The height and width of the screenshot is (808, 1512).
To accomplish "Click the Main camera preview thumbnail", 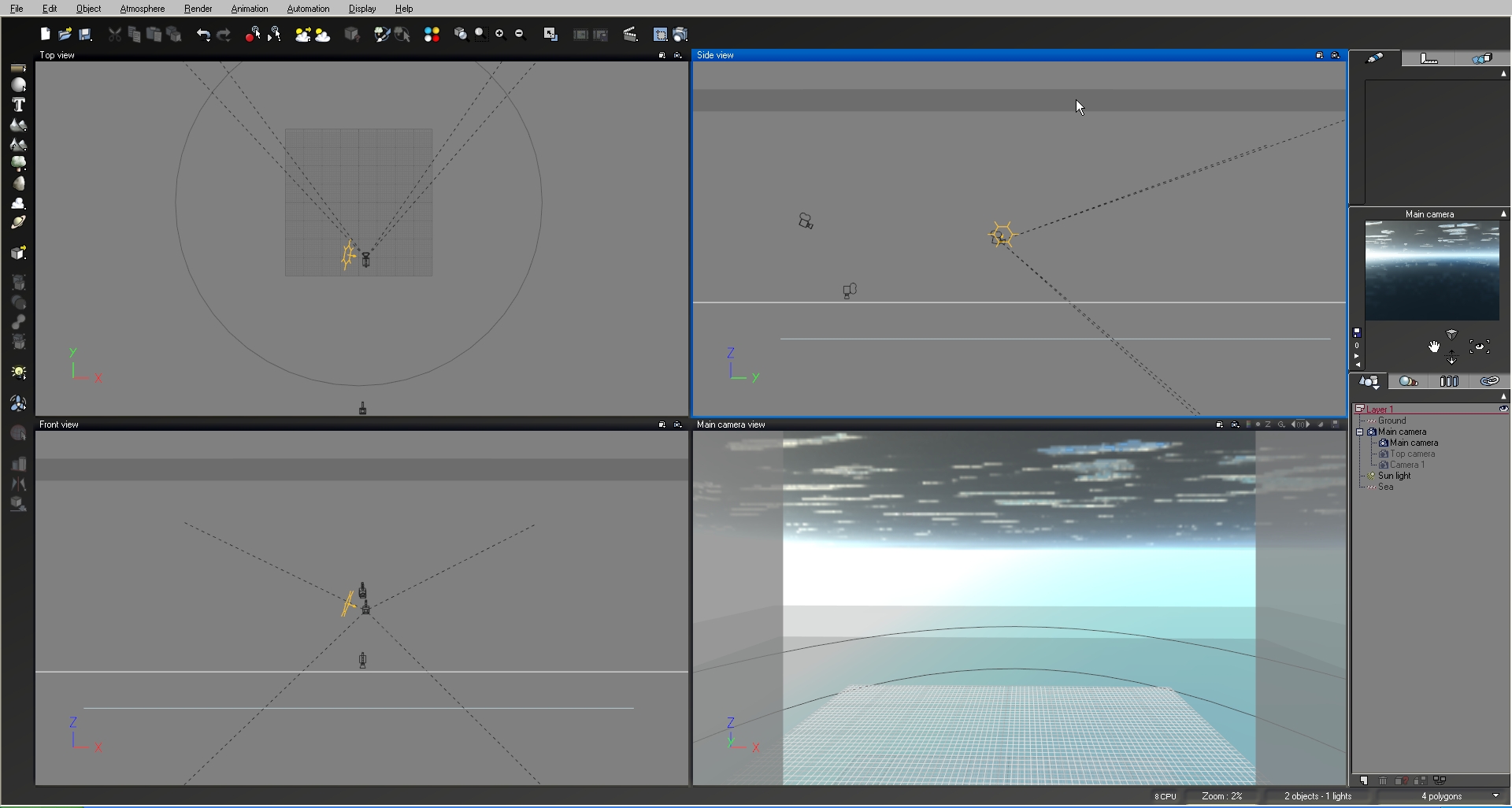I will tap(1432, 271).
